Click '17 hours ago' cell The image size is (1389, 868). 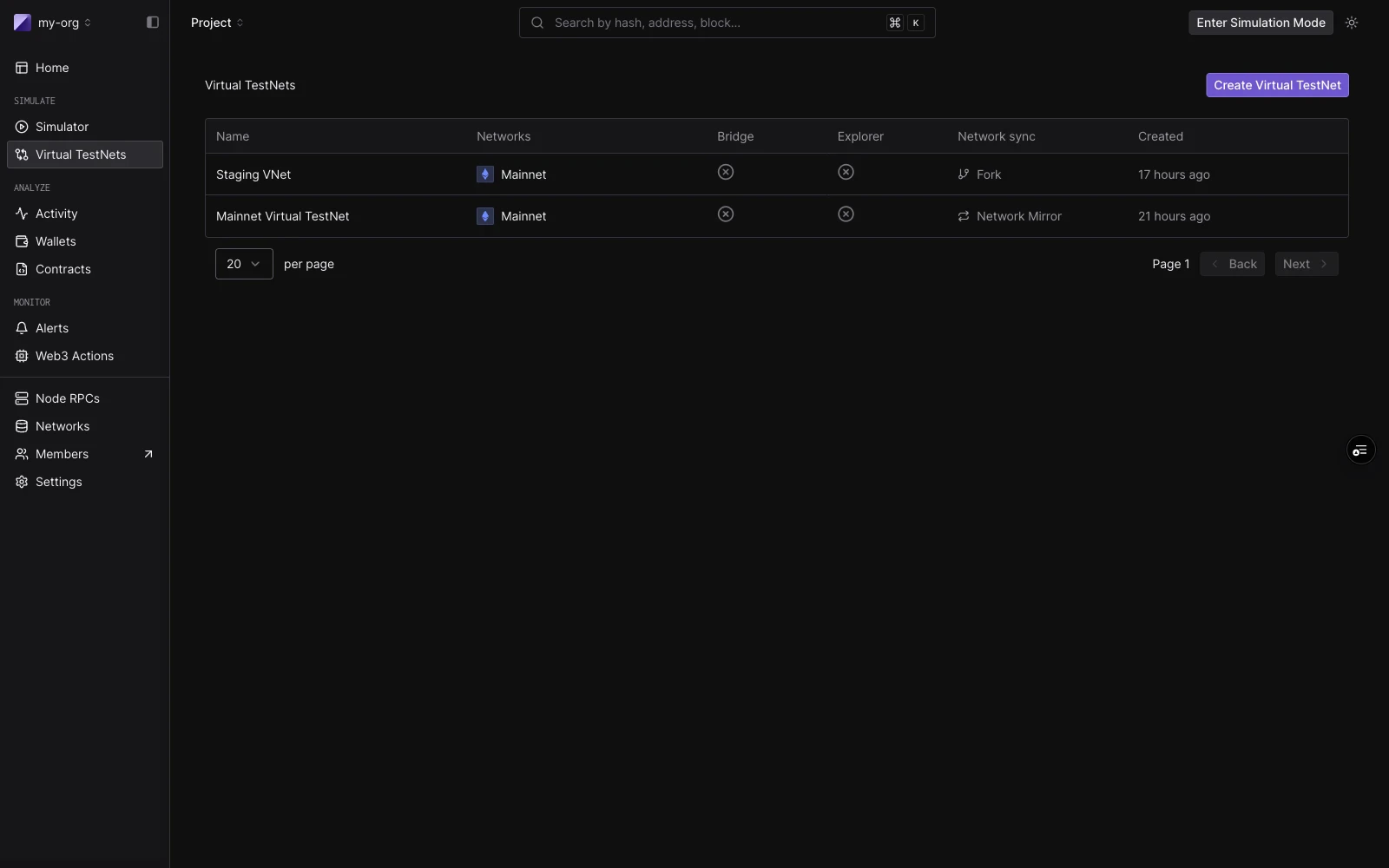pyautogui.click(x=1174, y=174)
